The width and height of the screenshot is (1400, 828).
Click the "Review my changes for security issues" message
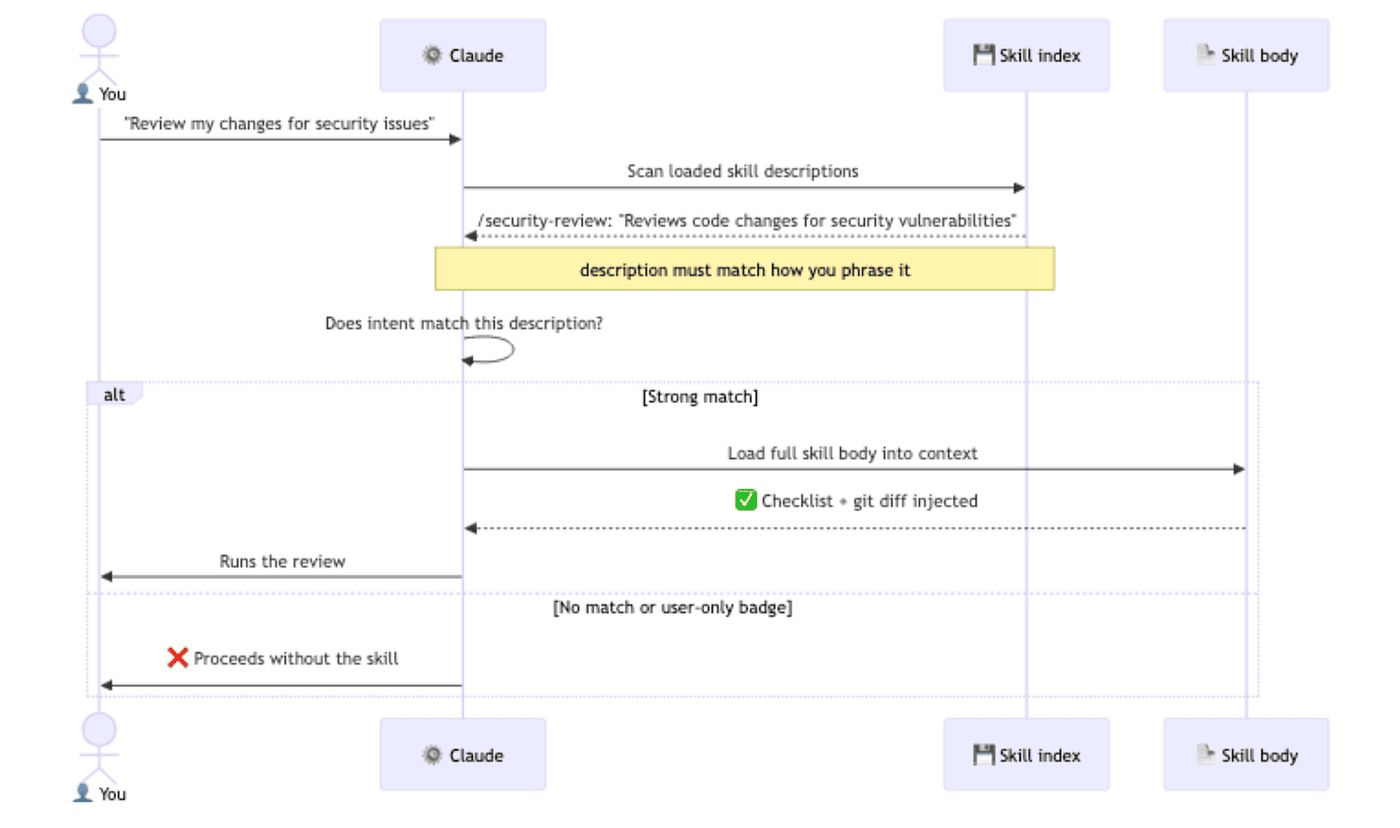click(279, 123)
